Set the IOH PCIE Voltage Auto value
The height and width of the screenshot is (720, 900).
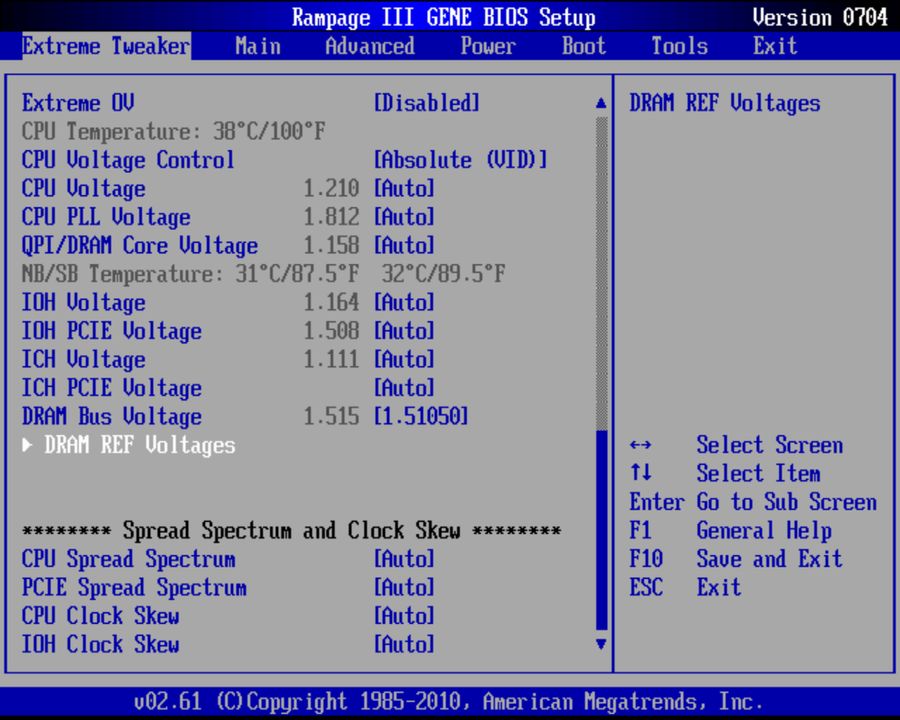[x=404, y=331]
